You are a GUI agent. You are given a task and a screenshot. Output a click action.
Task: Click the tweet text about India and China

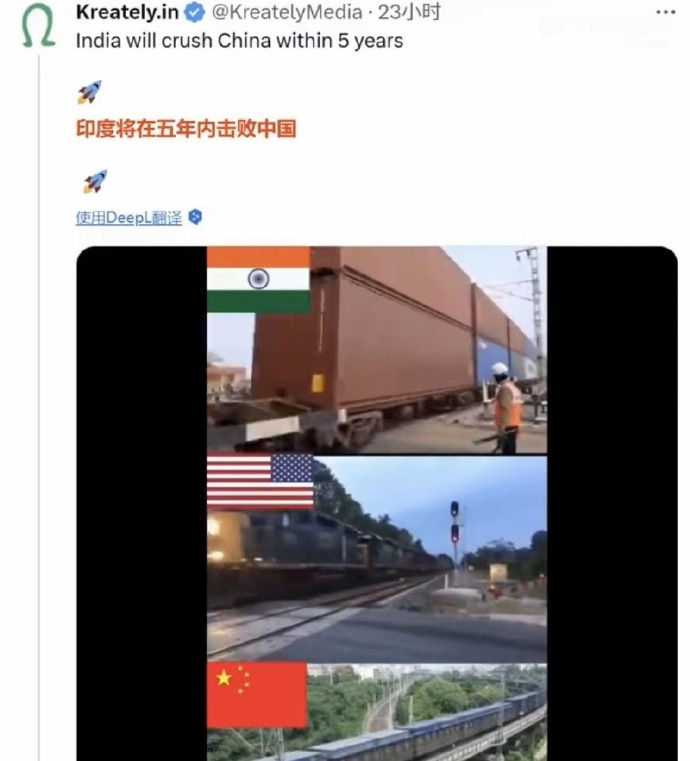point(239,41)
